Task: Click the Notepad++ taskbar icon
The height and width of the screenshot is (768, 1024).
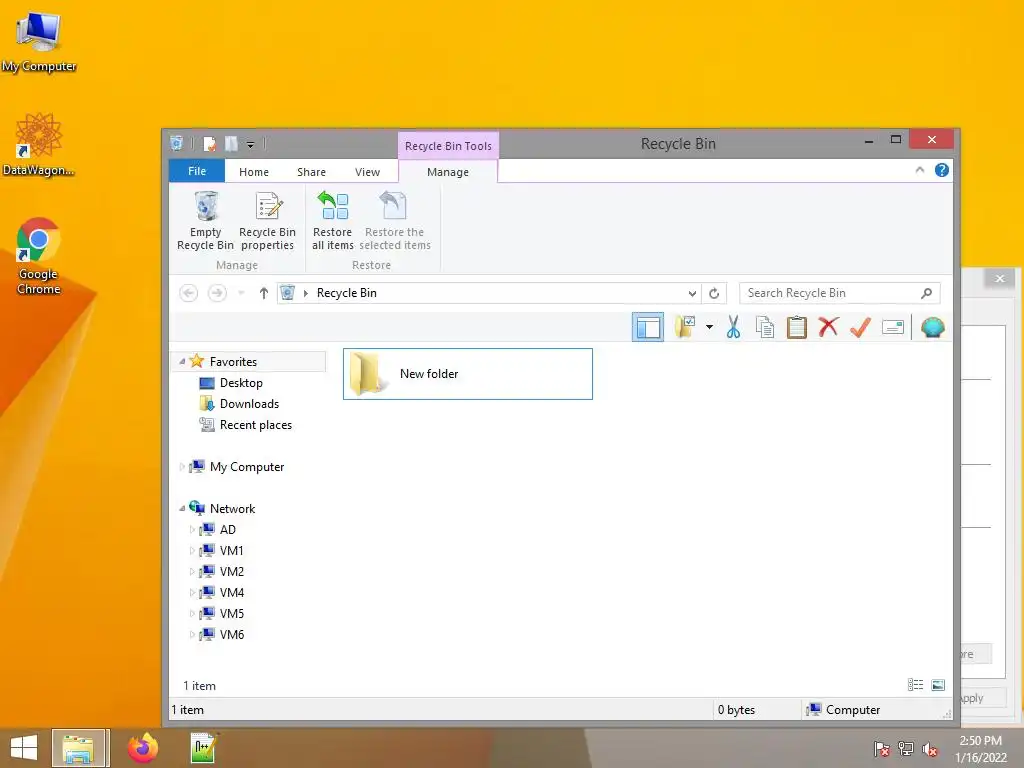Action: pos(203,748)
